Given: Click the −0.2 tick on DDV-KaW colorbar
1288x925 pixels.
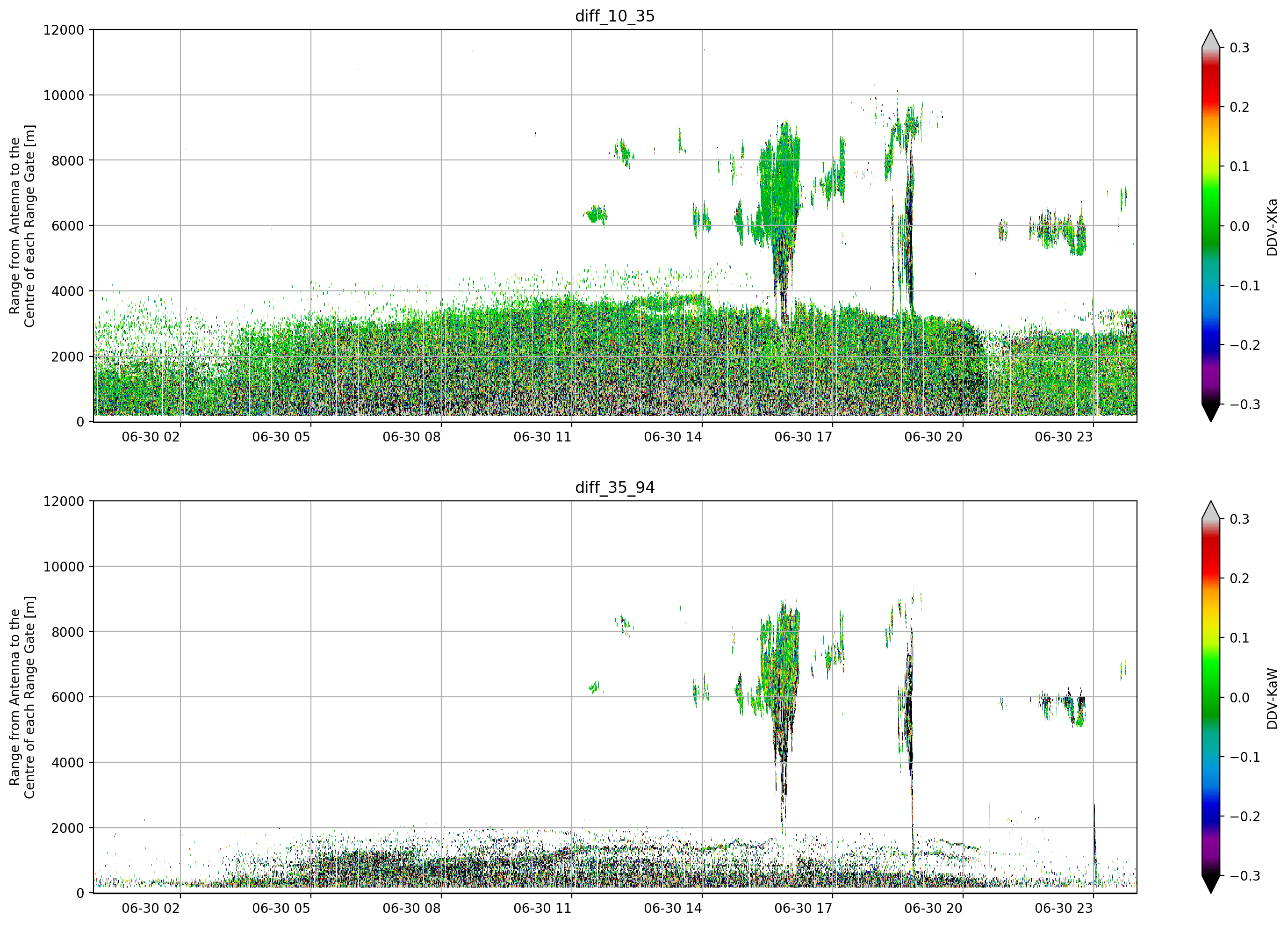Looking at the screenshot, I should click(x=1245, y=817).
